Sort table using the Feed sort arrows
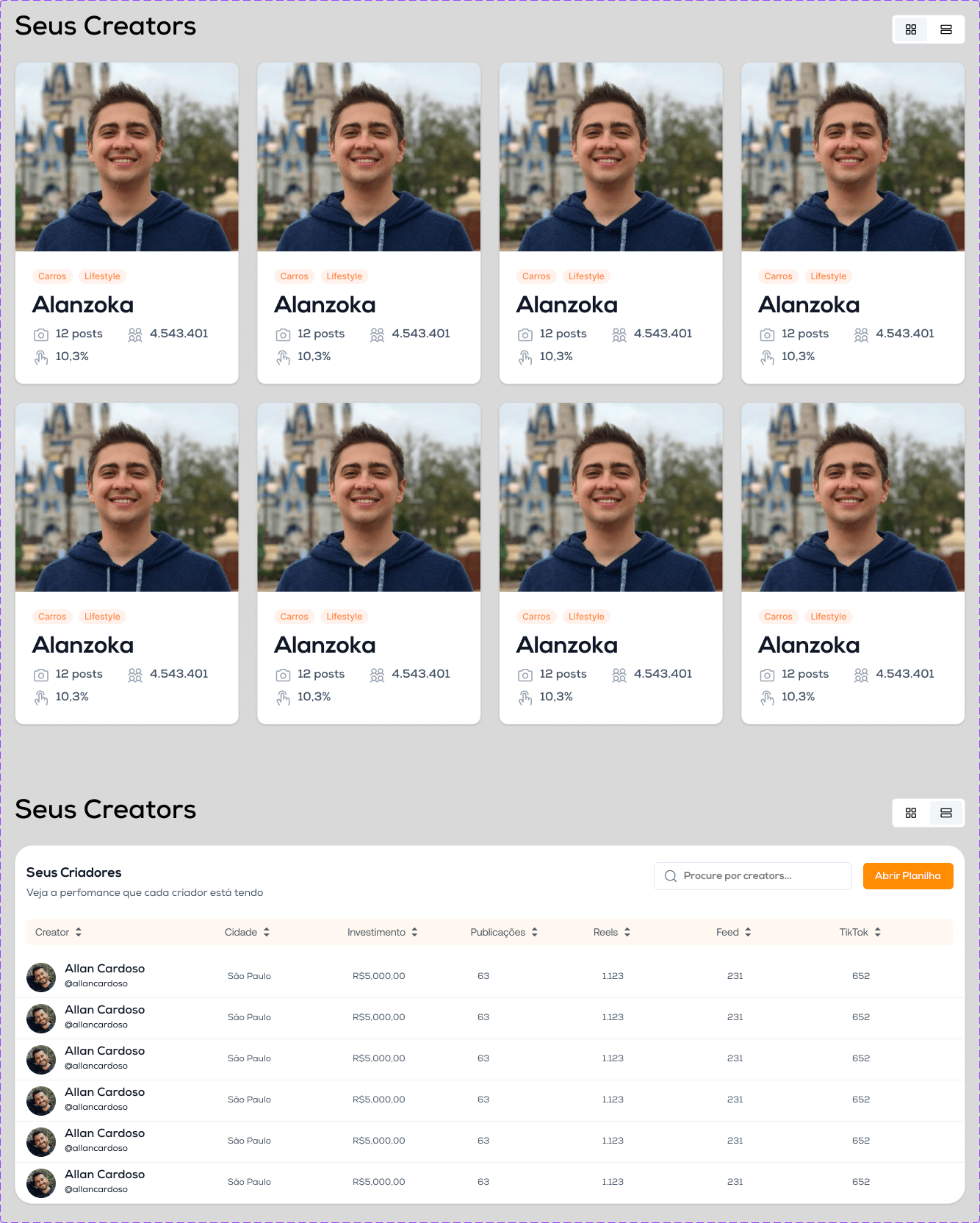 pos(748,932)
